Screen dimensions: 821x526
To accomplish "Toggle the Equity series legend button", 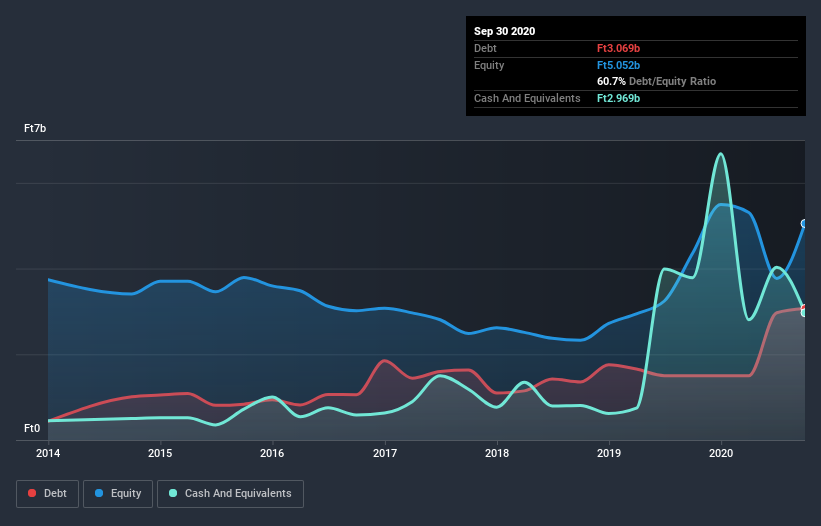I will pos(118,494).
